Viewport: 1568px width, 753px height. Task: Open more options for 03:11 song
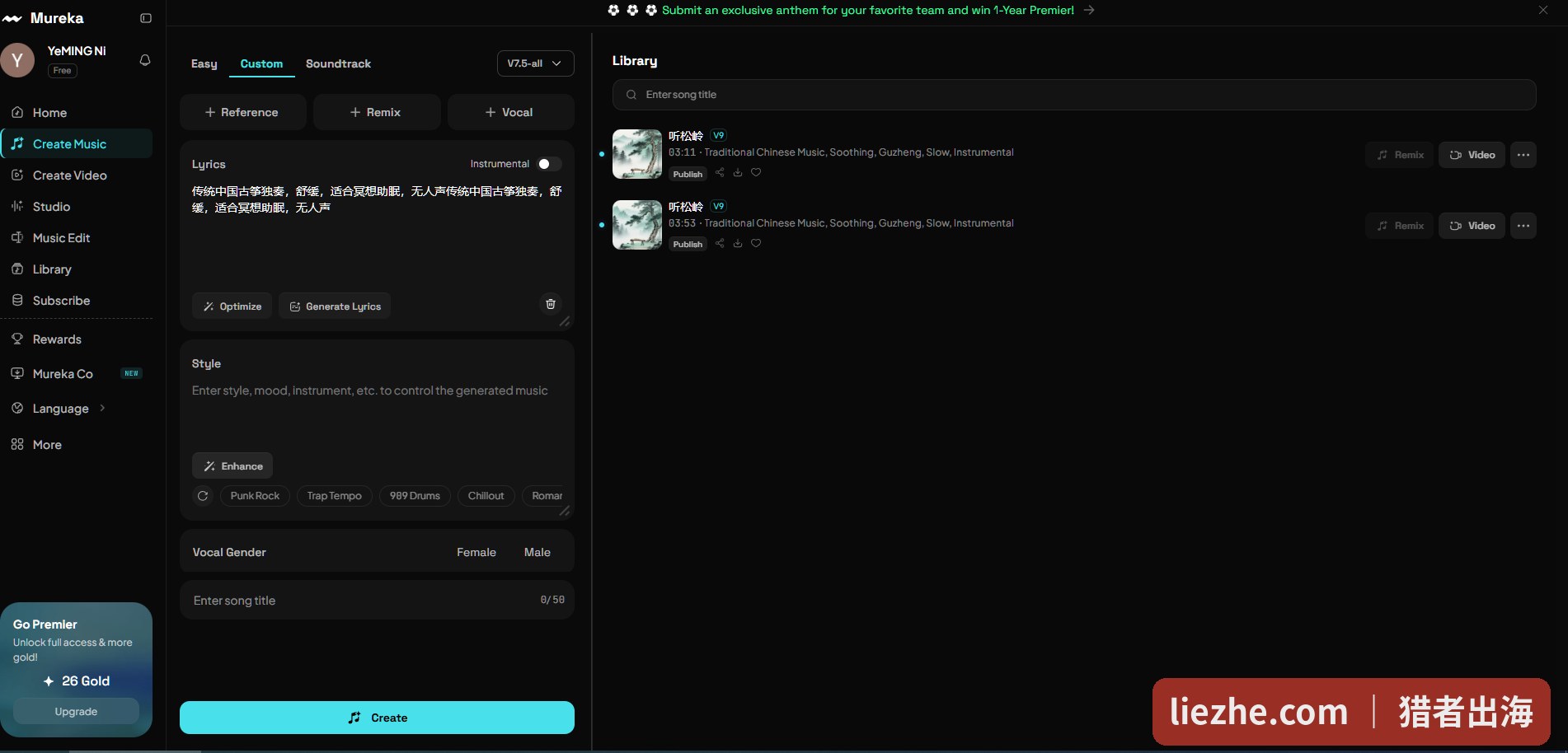pyautogui.click(x=1523, y=155)
